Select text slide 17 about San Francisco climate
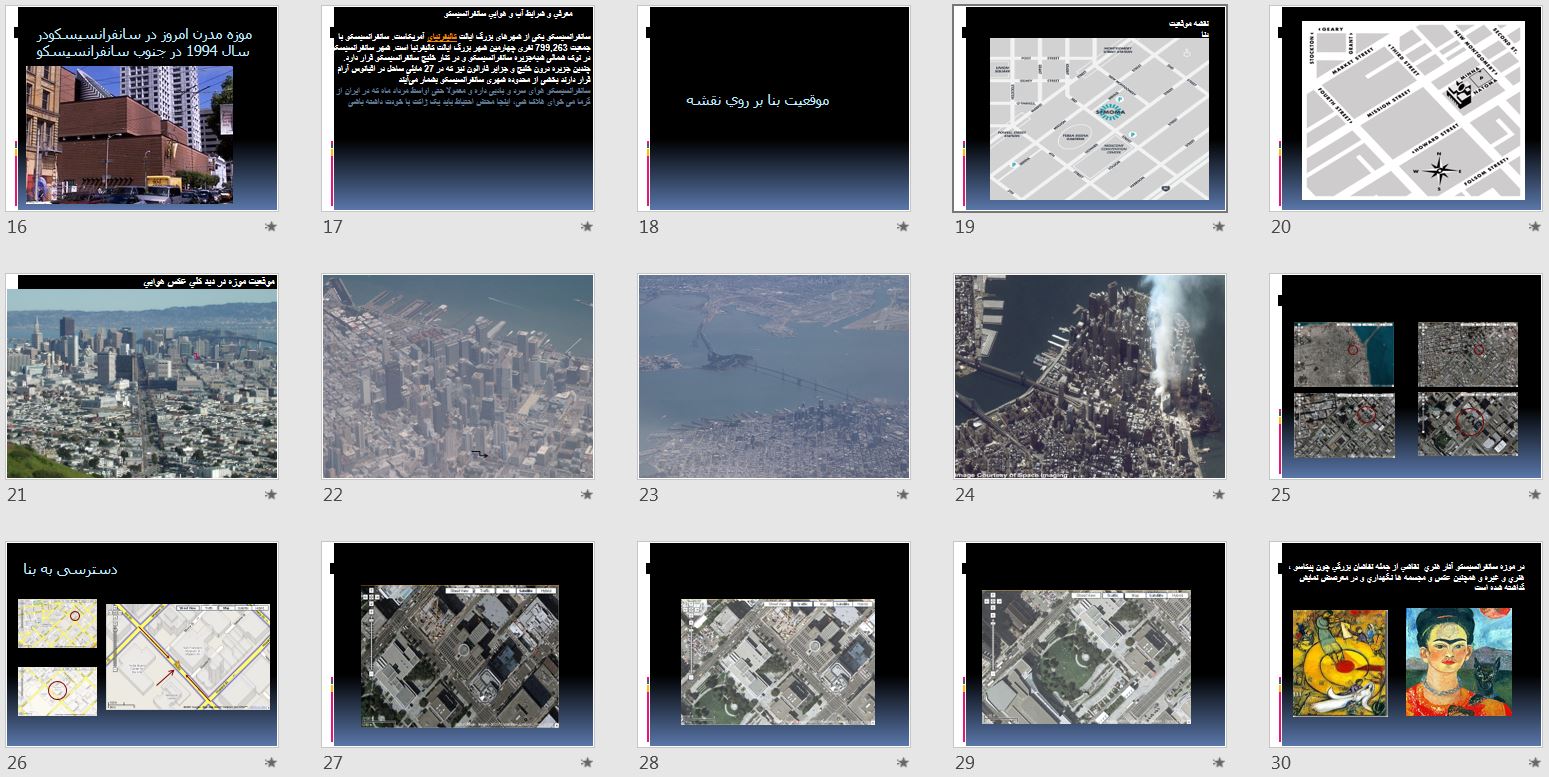This screenshot has width=1549, height=777. pos(458,109)
